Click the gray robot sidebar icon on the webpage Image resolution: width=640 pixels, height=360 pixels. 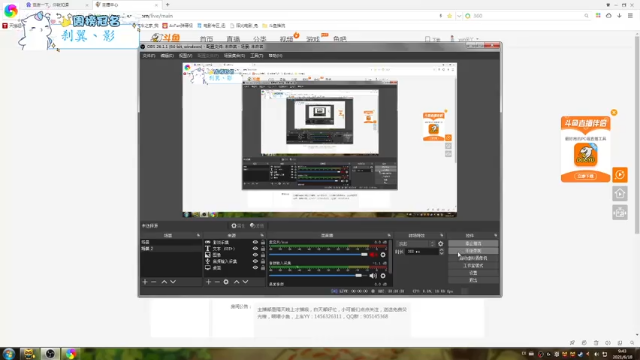click(x=620, y=212)
